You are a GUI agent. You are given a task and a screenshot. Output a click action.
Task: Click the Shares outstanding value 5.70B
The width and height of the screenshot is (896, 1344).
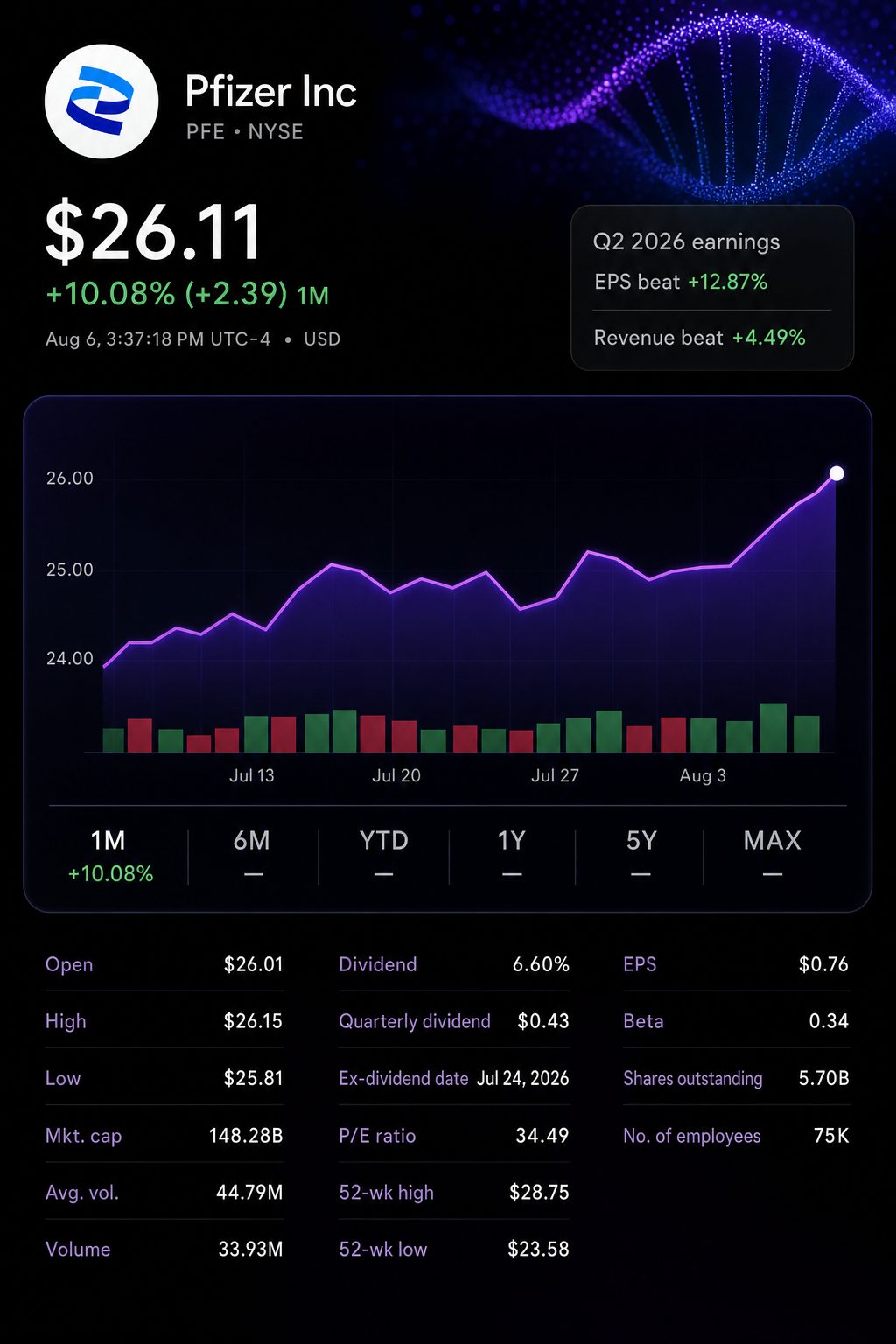[x=823, y=1078]
